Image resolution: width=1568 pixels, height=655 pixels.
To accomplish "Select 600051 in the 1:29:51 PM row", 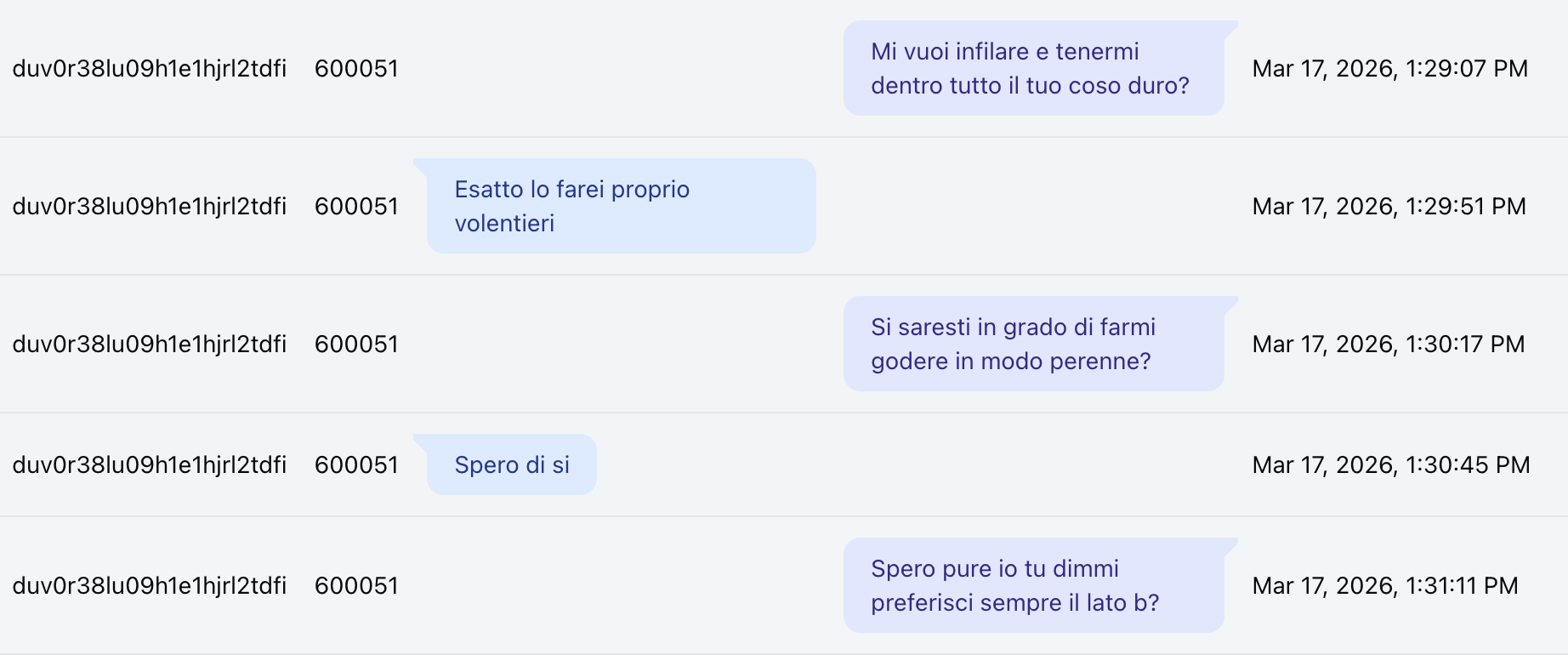I will point(356,206).
